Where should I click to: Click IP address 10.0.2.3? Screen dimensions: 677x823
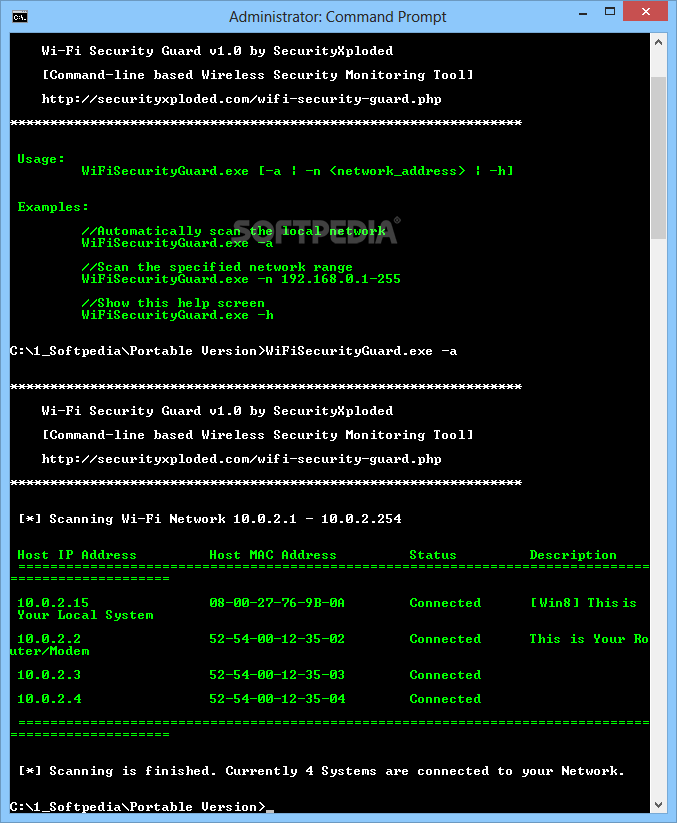click(x=49, y=674)
